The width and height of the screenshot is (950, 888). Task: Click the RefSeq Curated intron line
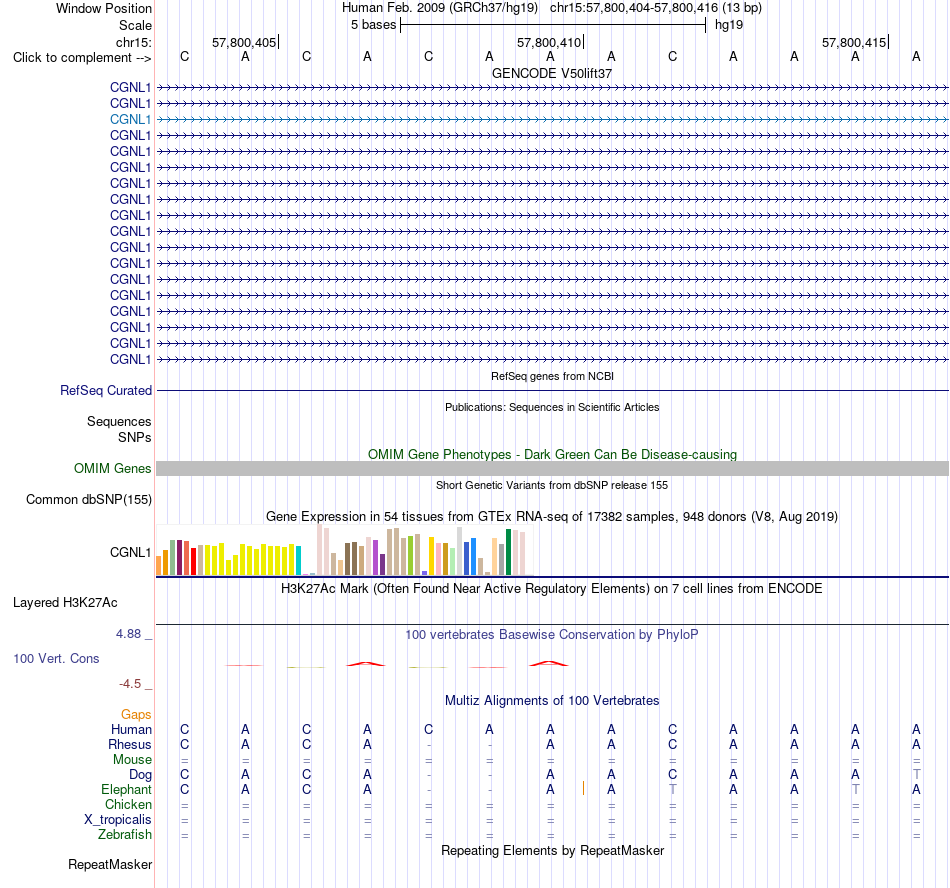click(553, 391)
